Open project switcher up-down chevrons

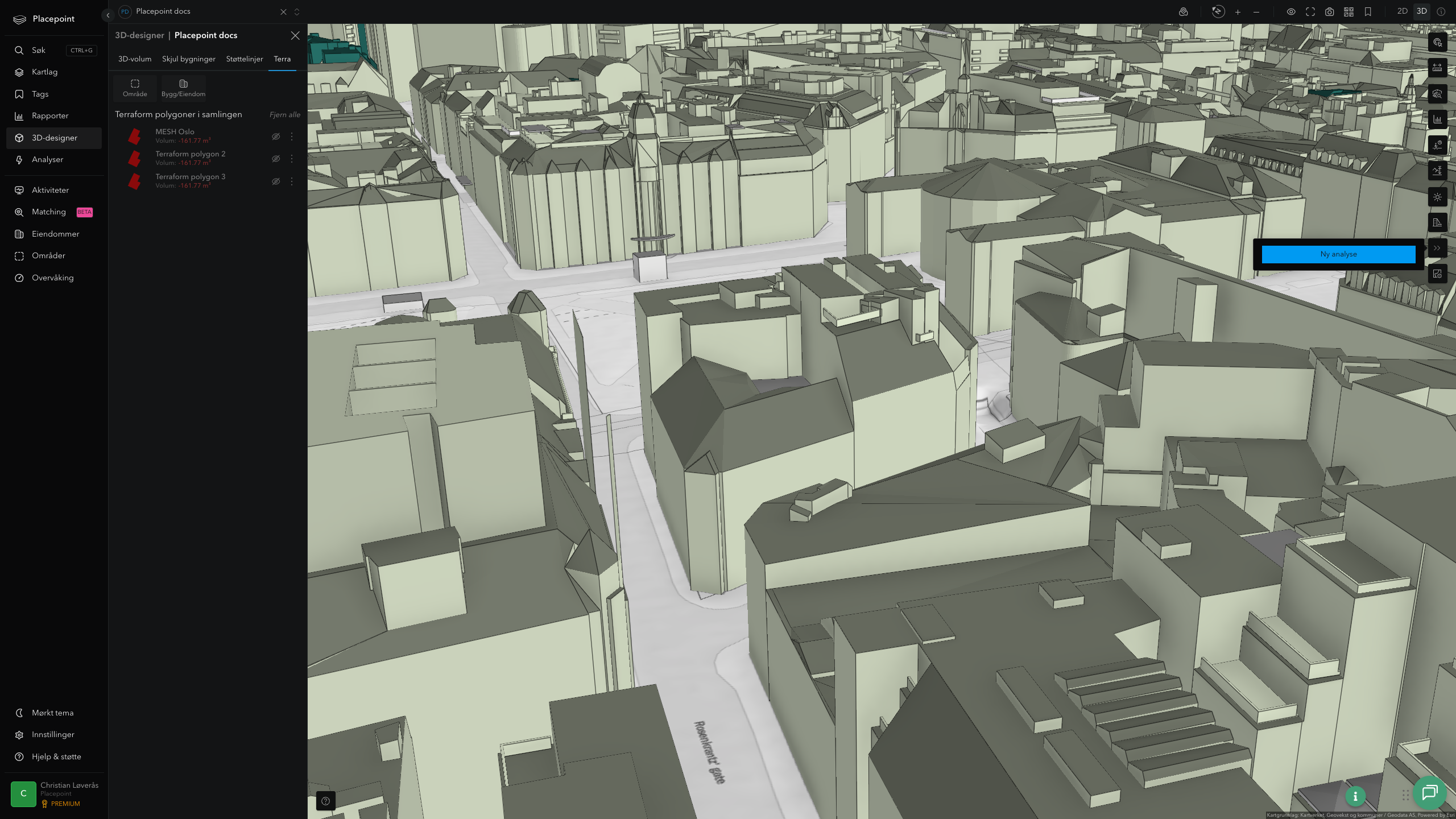click(297, 12)
